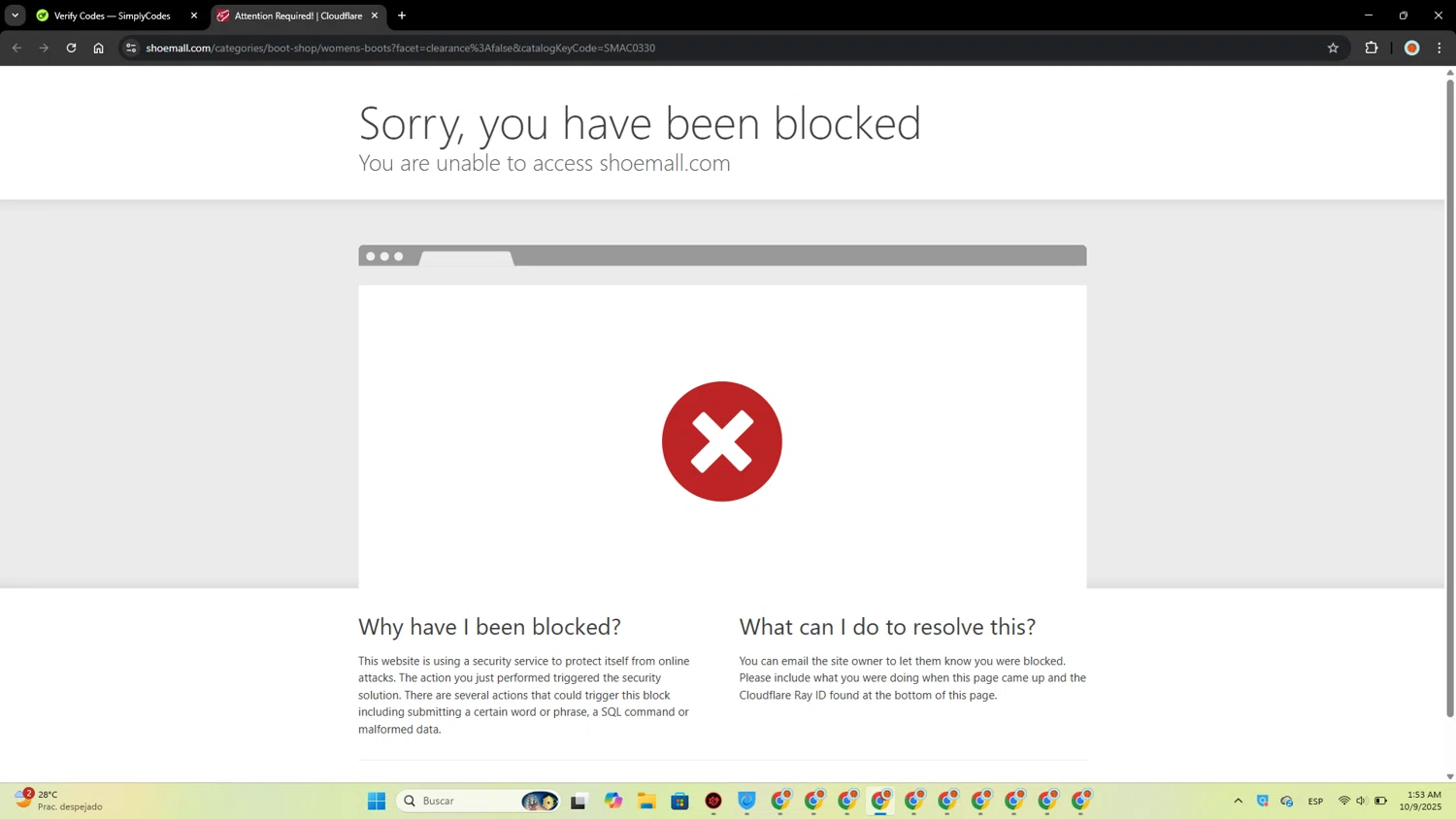Click the taskbar Buscar search box
This screenshot has height=819, width=1456.
[x=479, y=801]
